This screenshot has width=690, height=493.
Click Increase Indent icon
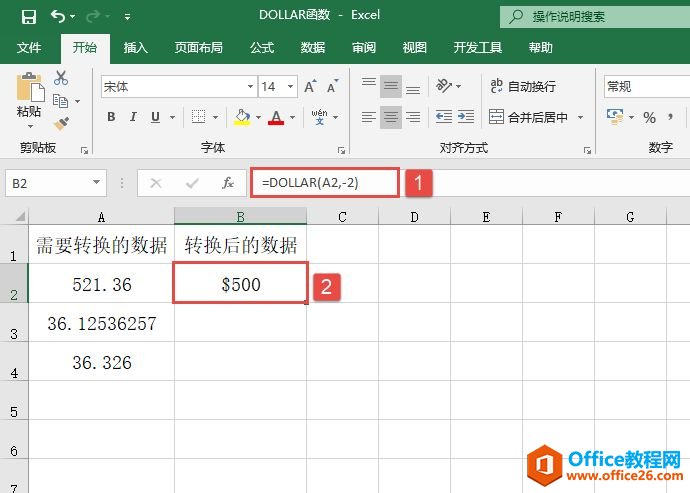[466, 117]
